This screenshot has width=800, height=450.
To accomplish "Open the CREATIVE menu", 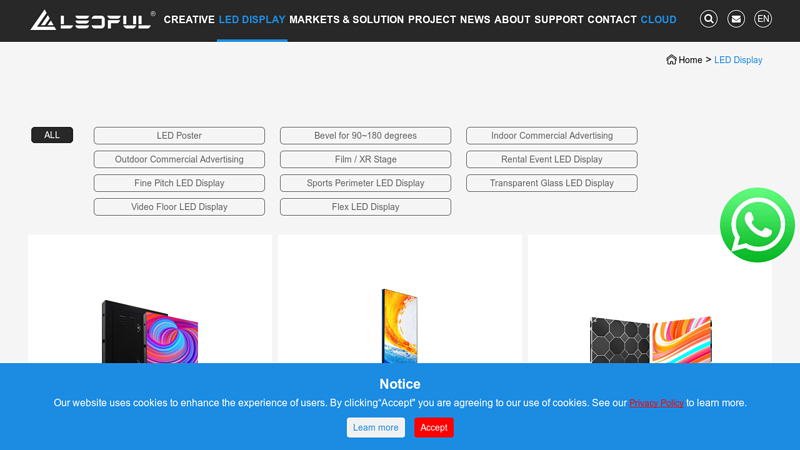I will coord(189,19).
